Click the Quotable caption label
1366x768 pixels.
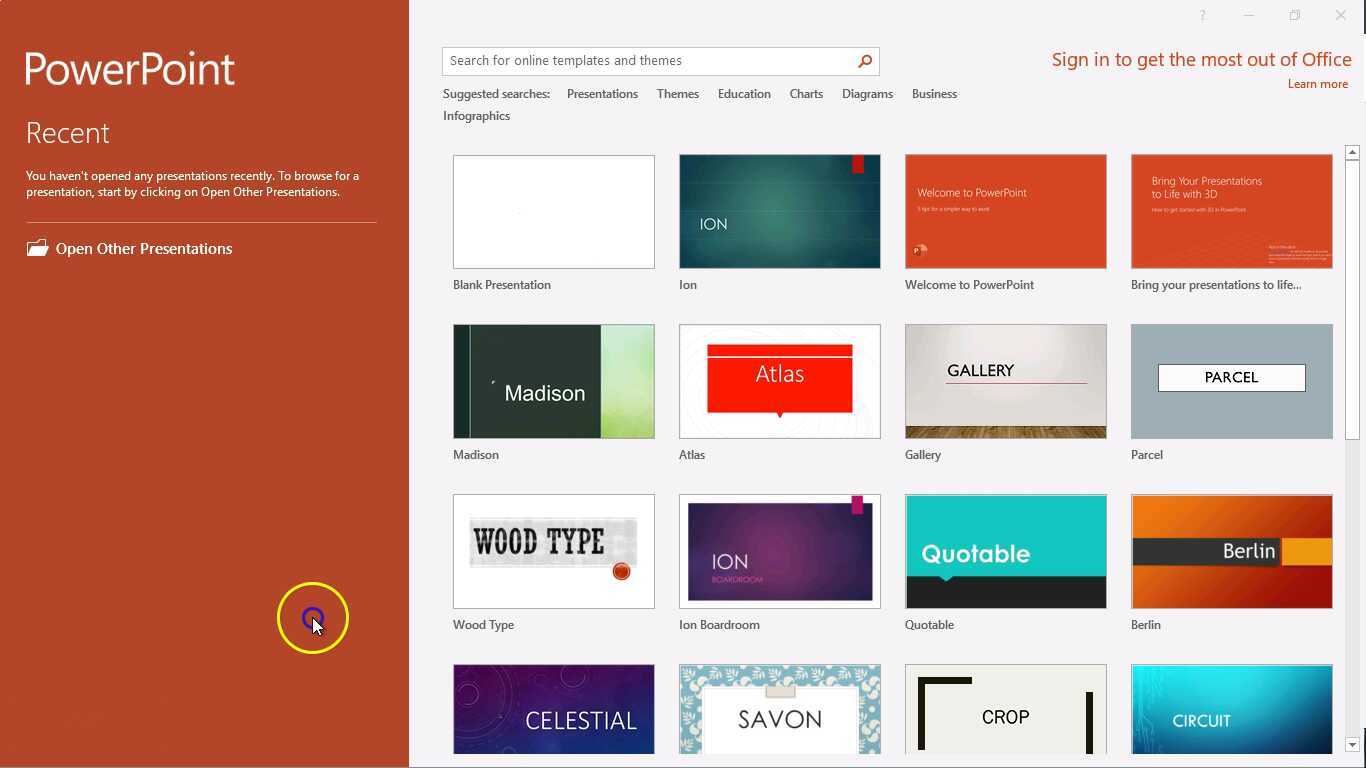pyautogui.click(x=930, y=625)
